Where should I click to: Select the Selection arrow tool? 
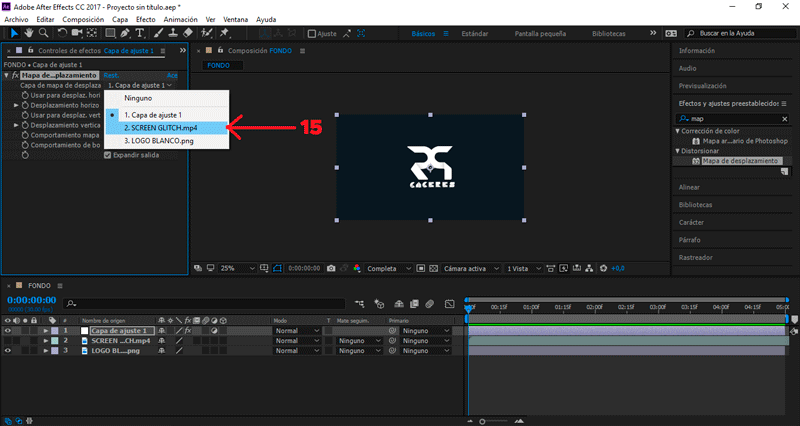point(14,33)
